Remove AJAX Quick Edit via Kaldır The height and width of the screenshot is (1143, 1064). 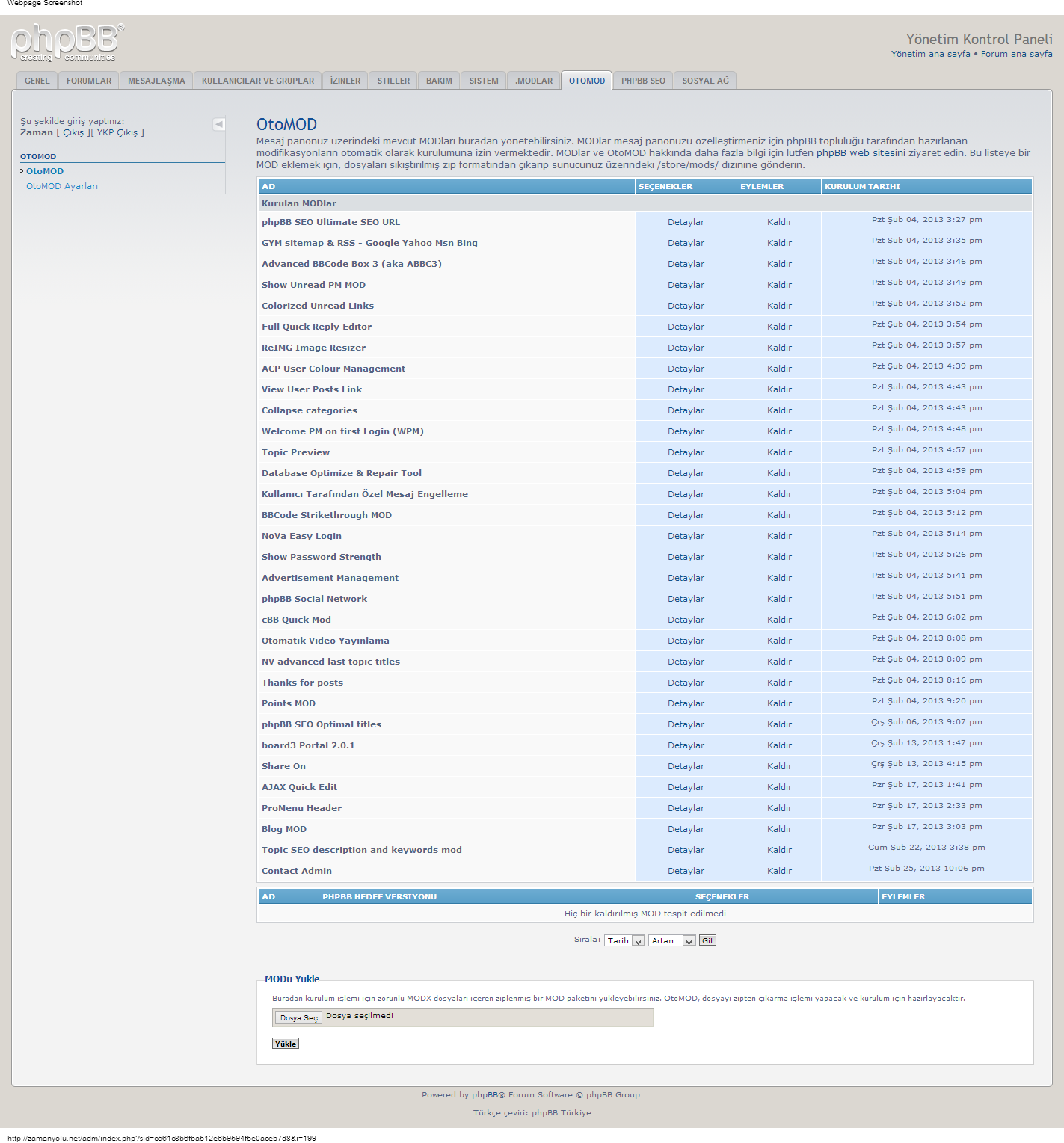[x=779, y=787]
